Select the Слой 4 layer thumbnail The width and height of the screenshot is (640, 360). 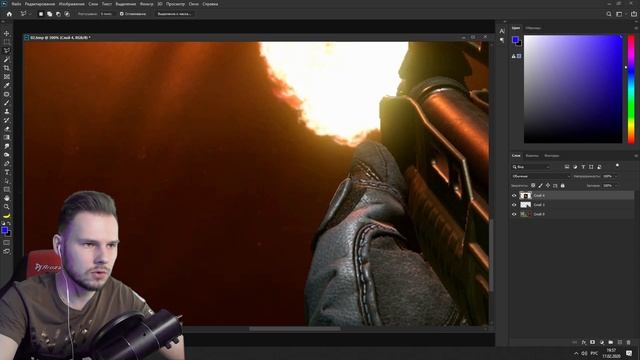point(525,196)
